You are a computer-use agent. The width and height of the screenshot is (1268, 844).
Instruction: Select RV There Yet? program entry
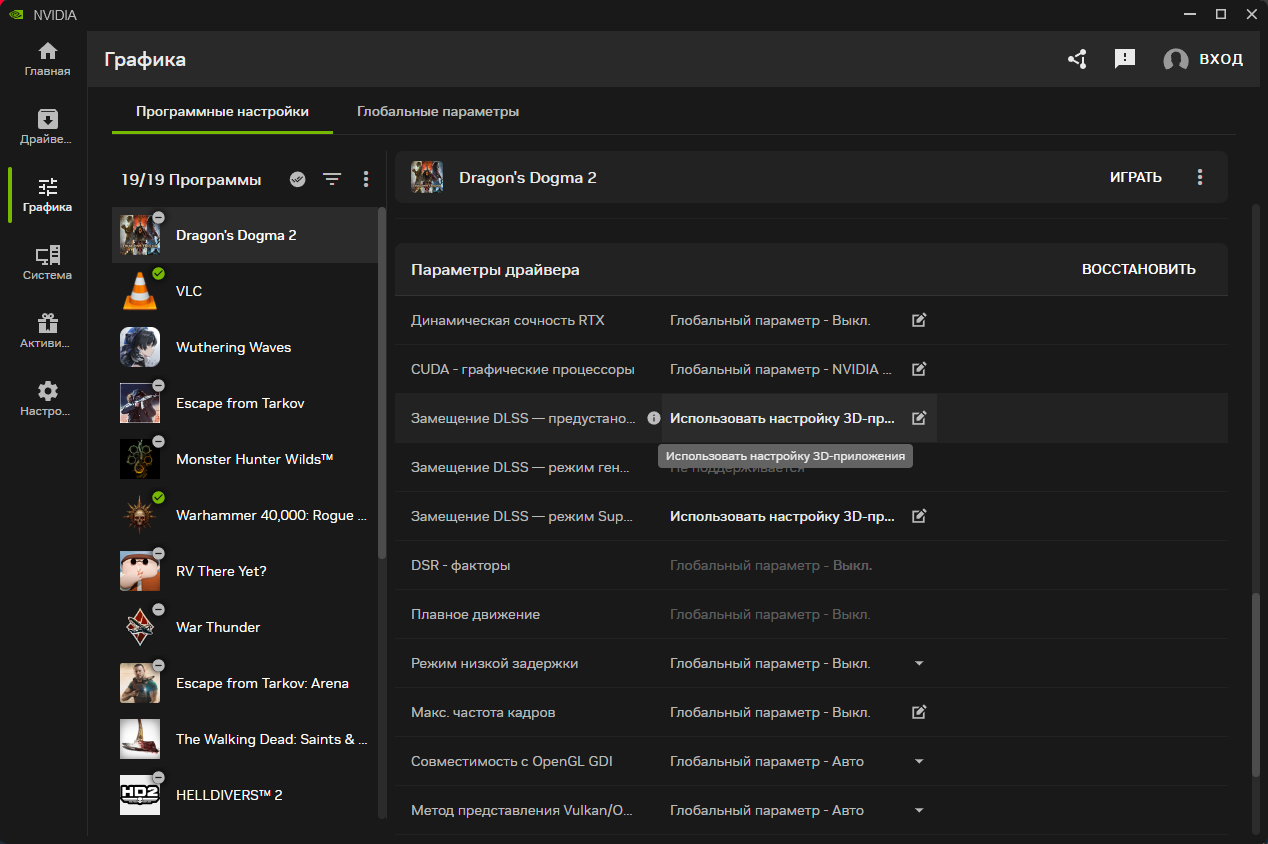[245, 571]
